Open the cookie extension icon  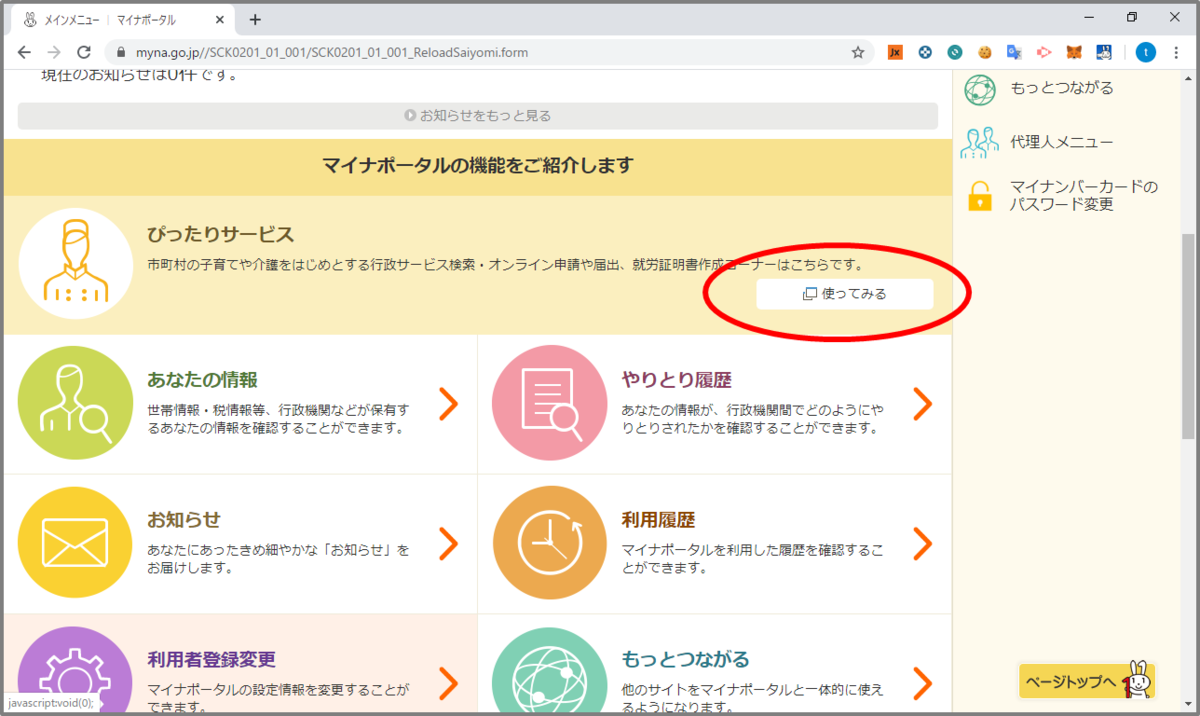pyautogui.click(x=985, y=53)
